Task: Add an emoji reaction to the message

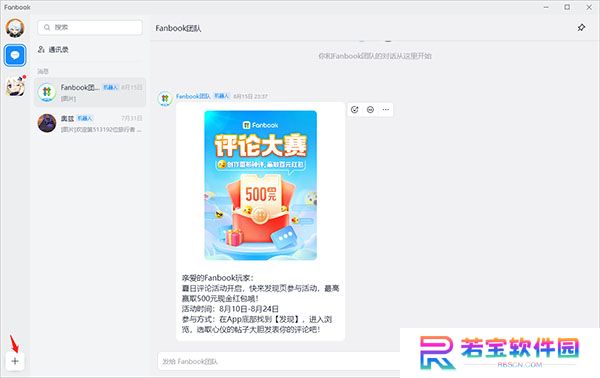Action: 370,110
